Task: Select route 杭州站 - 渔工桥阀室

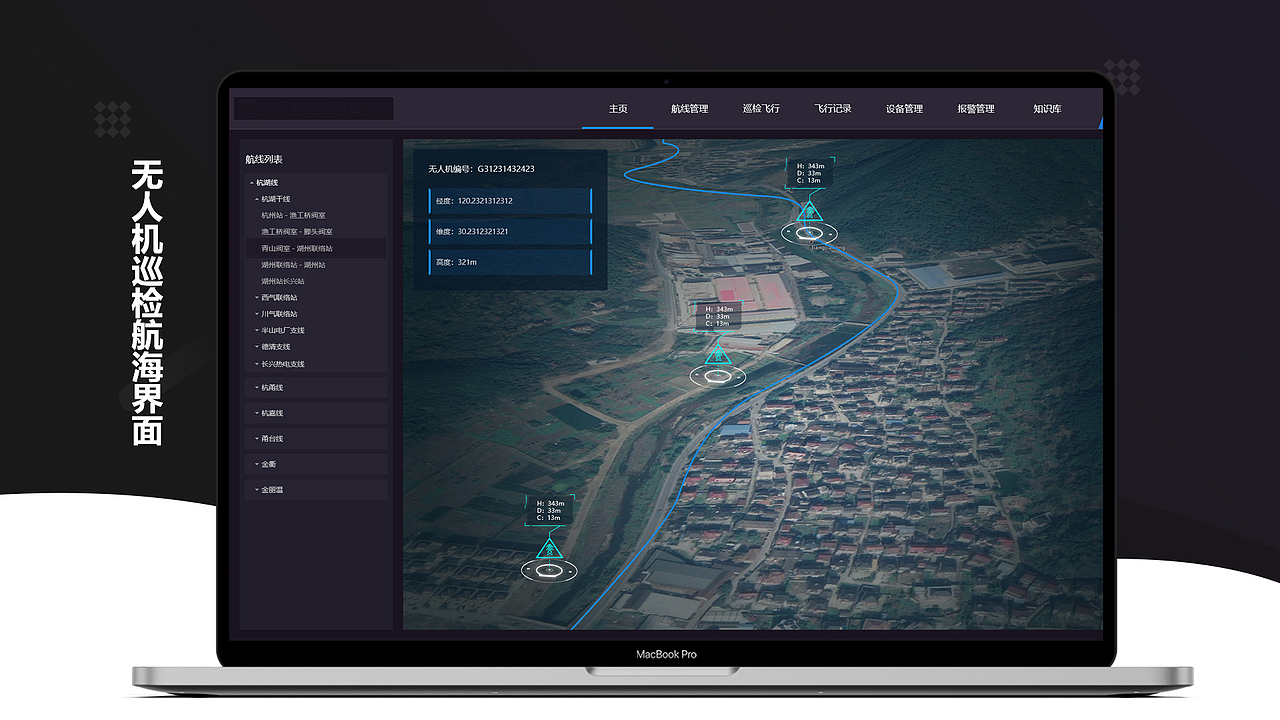Action: (x=293, y=215)
